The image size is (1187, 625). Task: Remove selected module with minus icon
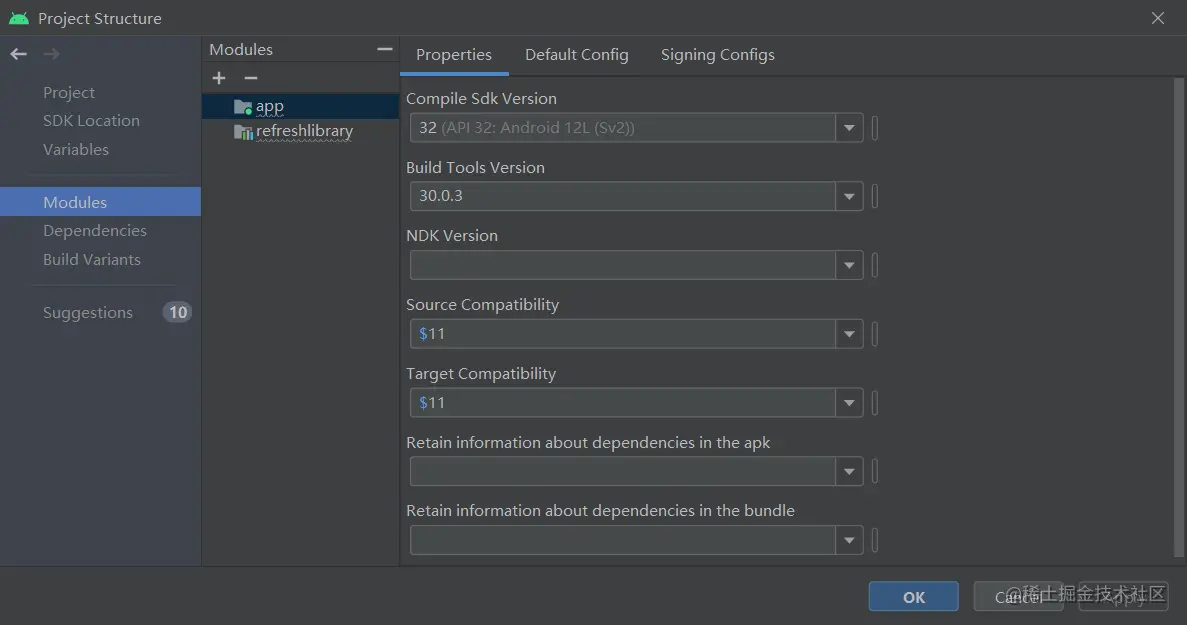[251, 78]
